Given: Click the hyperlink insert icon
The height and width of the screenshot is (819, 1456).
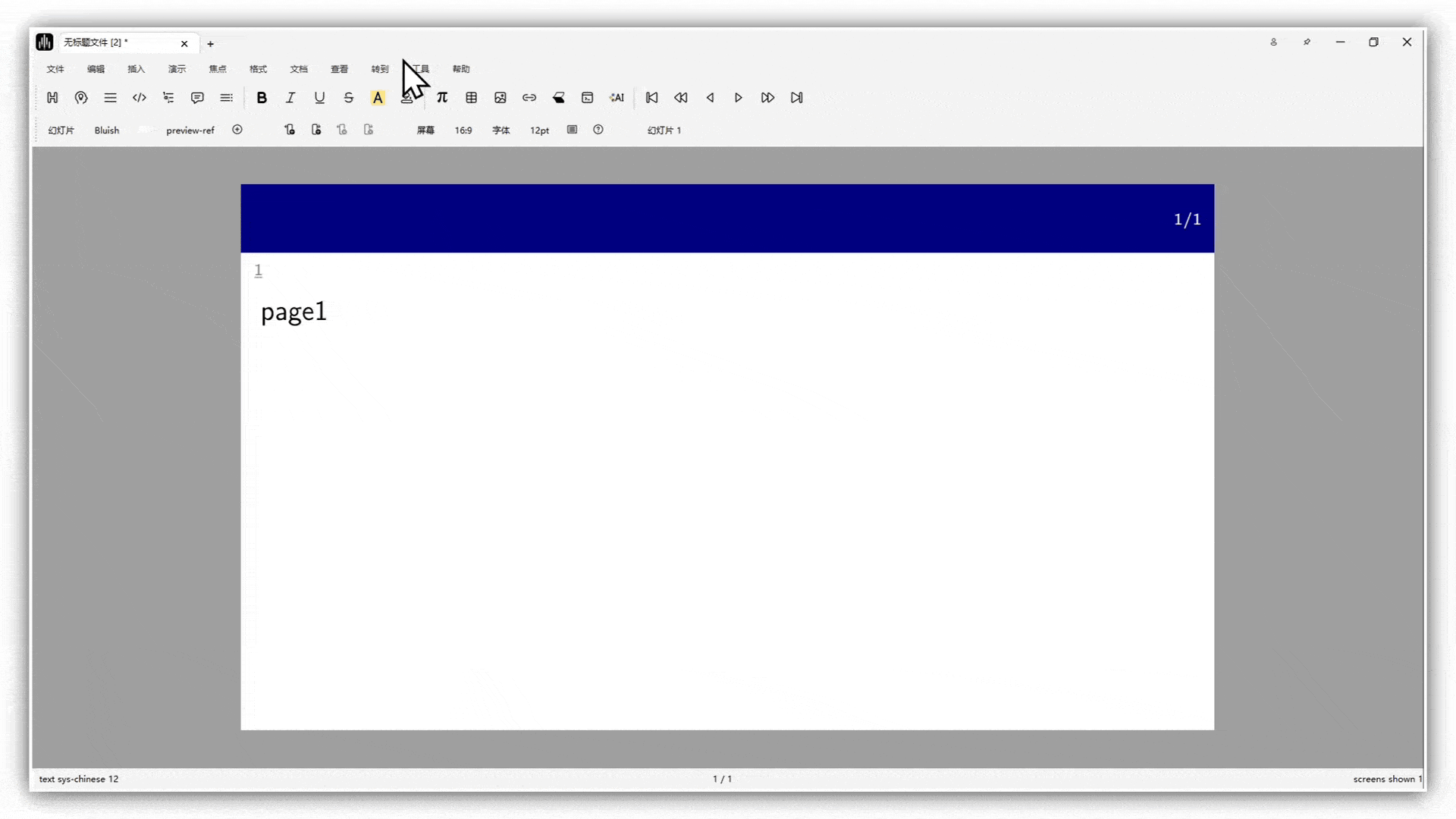Looking at the screenshot, I should (x=529, y=98).
